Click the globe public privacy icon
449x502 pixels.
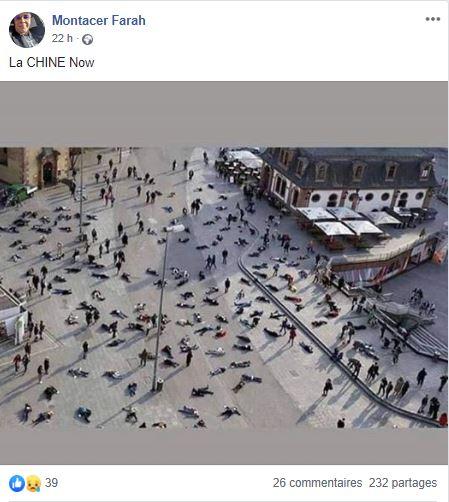(x=87, y=40)
